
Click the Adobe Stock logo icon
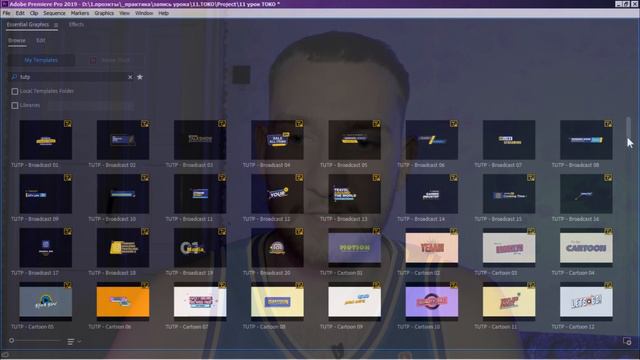click(93, 60)
